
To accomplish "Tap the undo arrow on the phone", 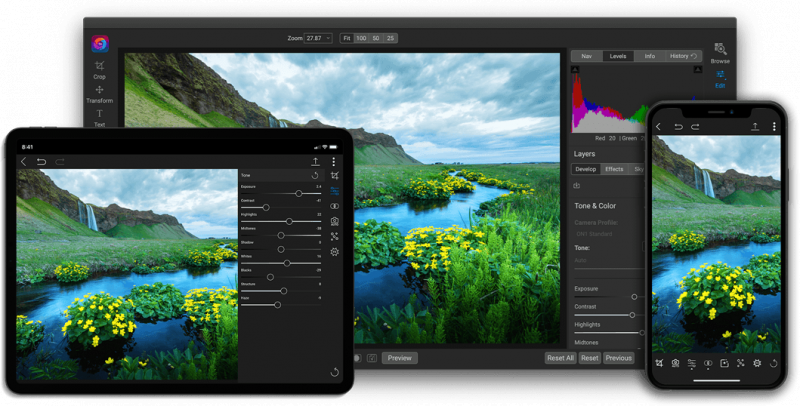I will 678,126.
